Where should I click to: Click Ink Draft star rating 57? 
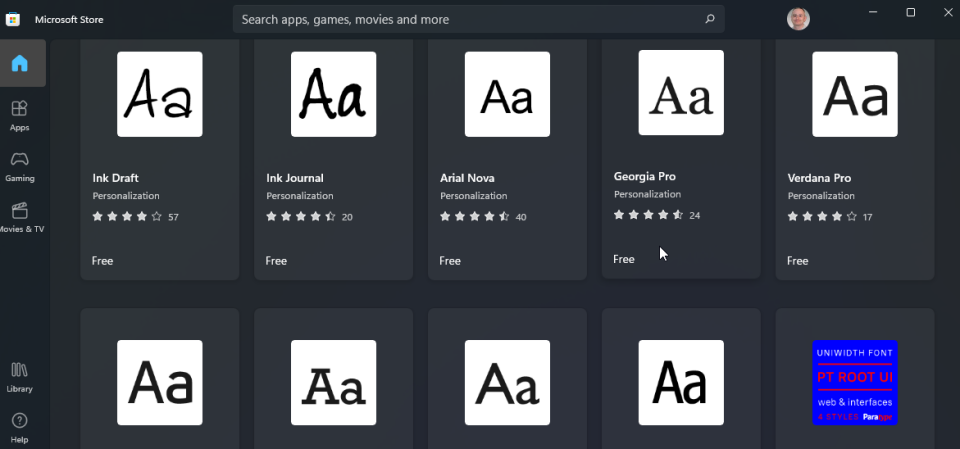click(135, 217)
